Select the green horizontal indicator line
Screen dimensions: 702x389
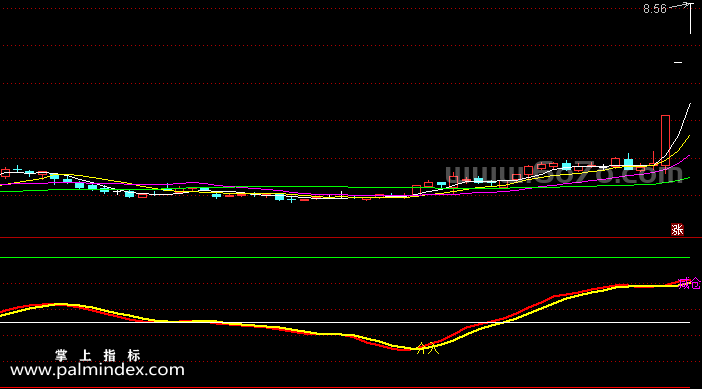(x=345, y=257)
